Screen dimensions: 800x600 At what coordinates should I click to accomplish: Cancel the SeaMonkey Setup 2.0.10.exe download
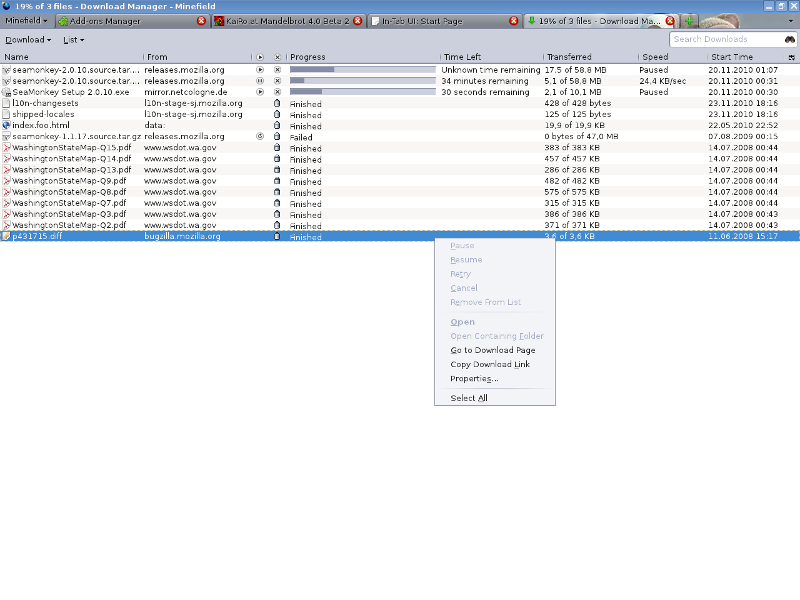[x=277, y=91]
